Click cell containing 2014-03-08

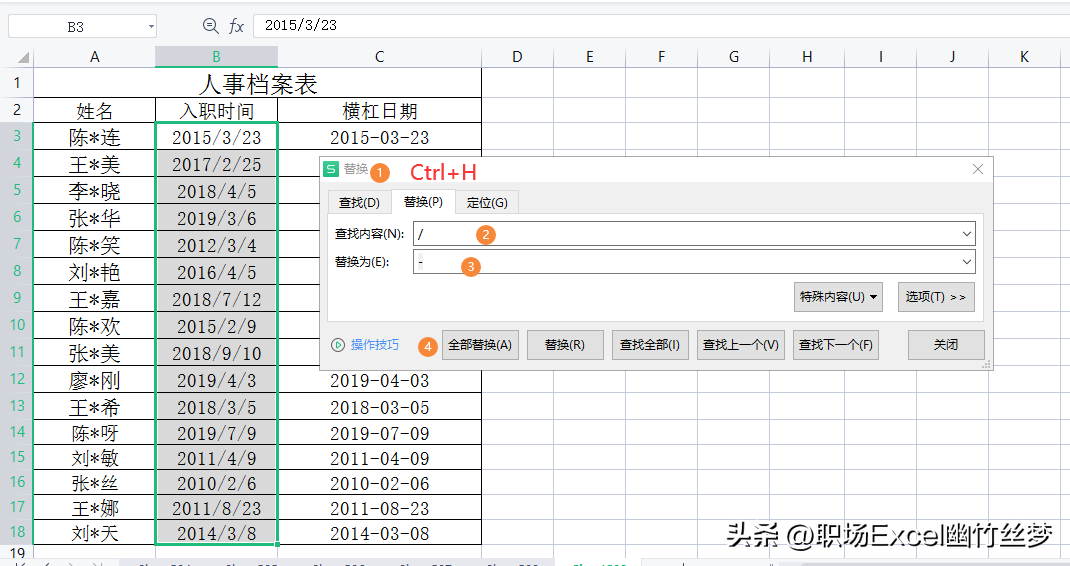click(x=379, y=533)
